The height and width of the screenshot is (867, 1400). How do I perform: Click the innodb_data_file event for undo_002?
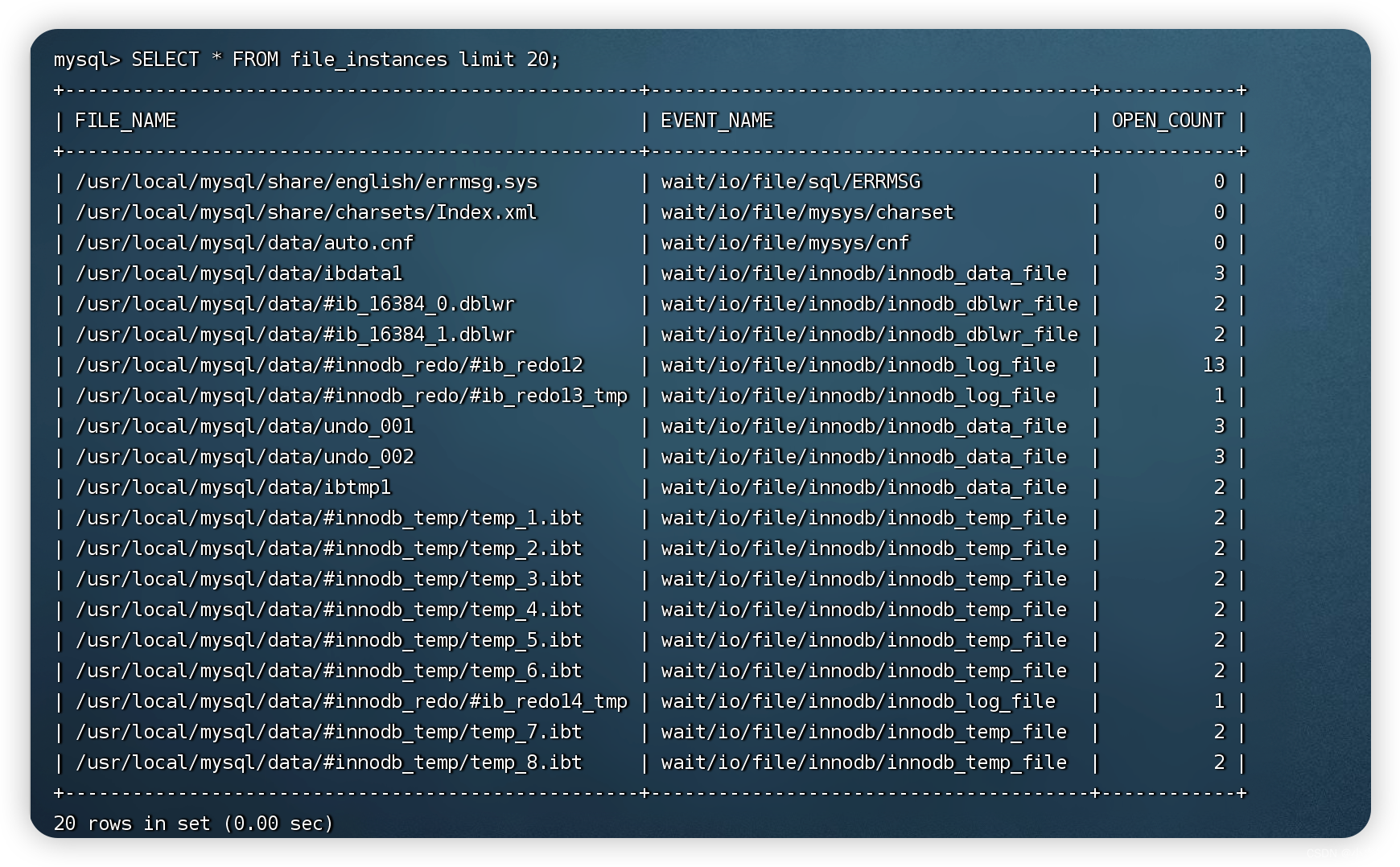864,457
